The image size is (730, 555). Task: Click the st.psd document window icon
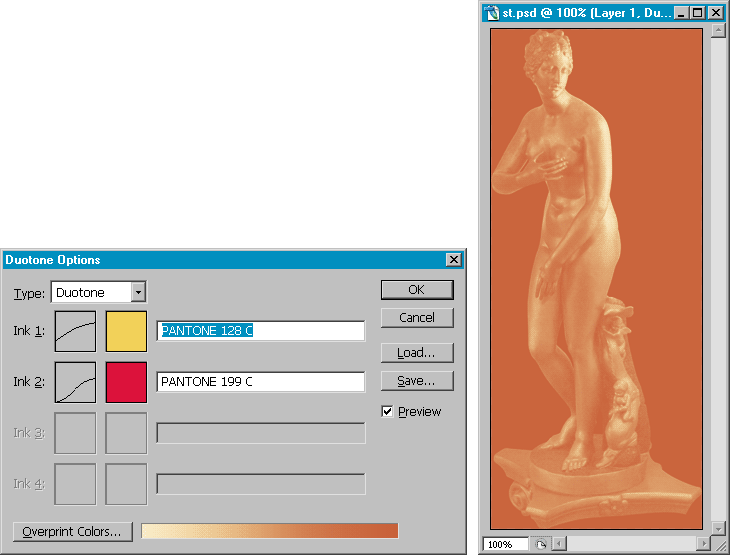(492, 13)
